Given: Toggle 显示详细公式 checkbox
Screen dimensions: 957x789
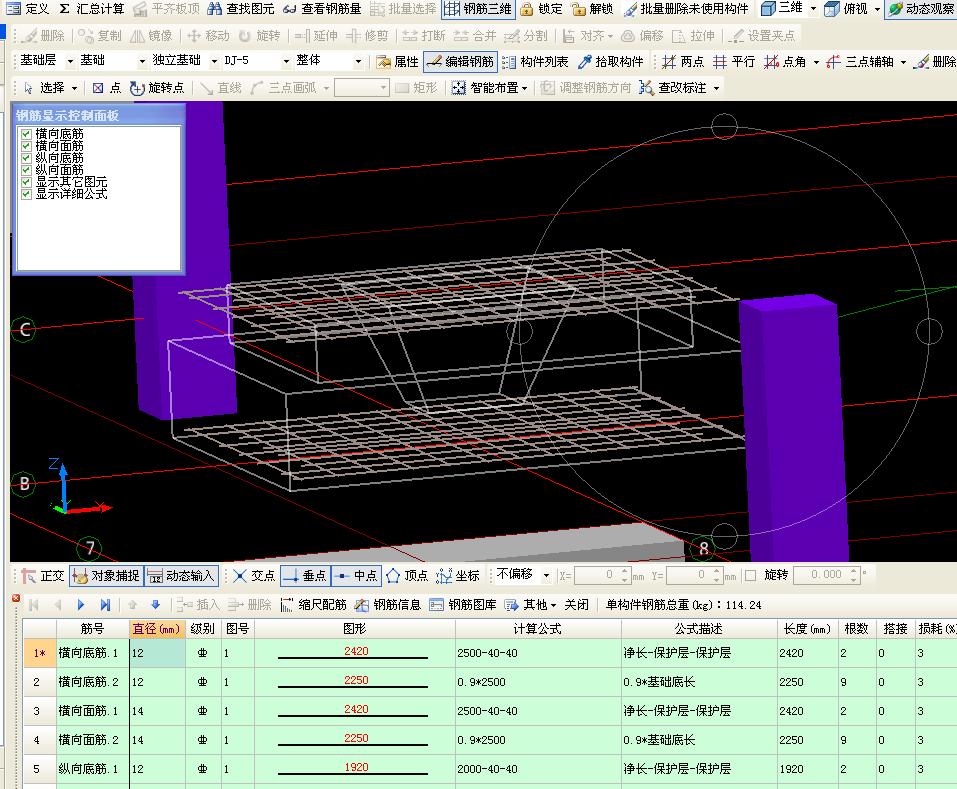Looking at the screenshot, I should coord(26,194).
